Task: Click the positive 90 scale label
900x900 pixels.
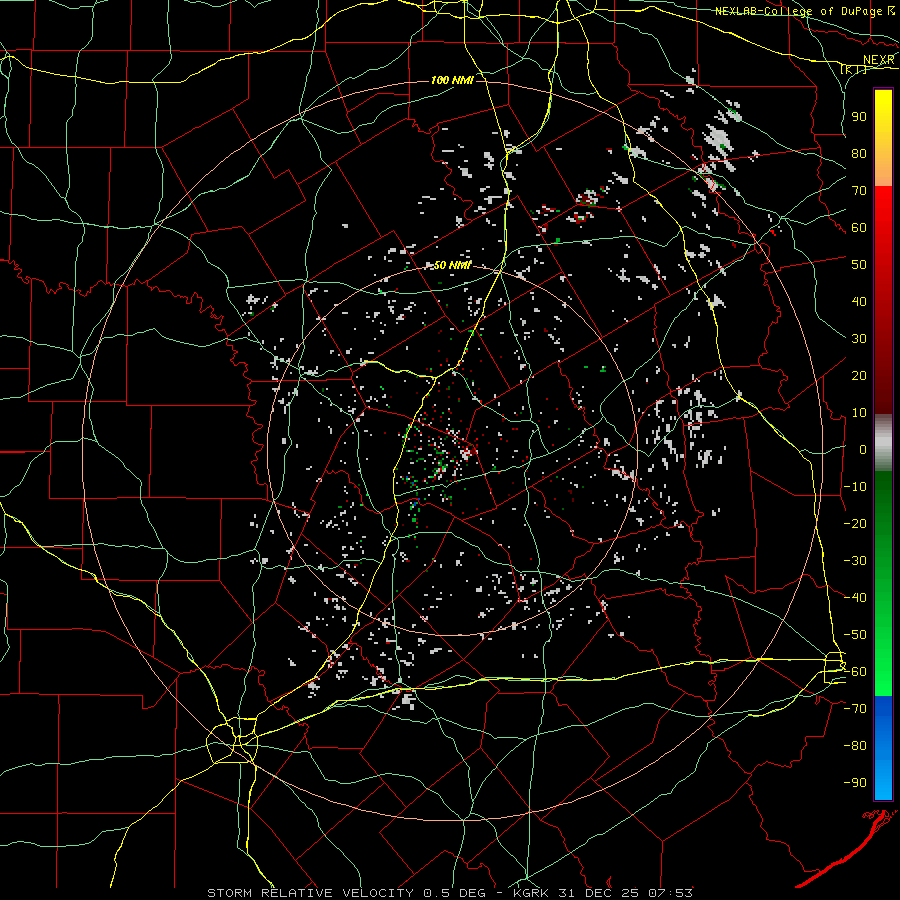Action: pos(859,117)
